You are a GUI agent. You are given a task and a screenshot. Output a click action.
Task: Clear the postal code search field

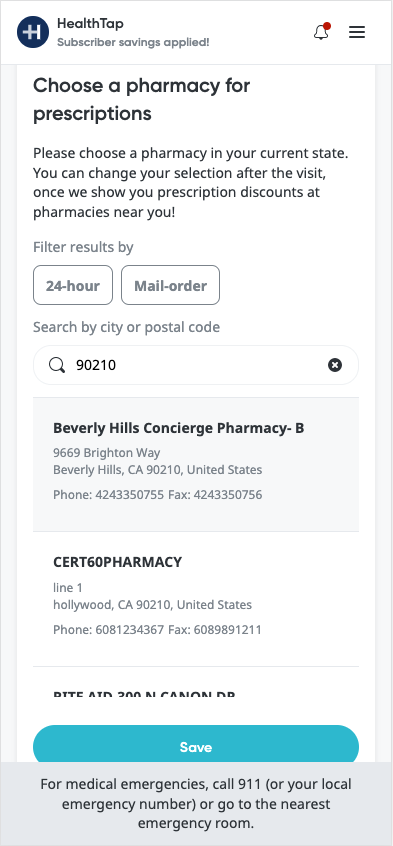click(x=335, y=365)
